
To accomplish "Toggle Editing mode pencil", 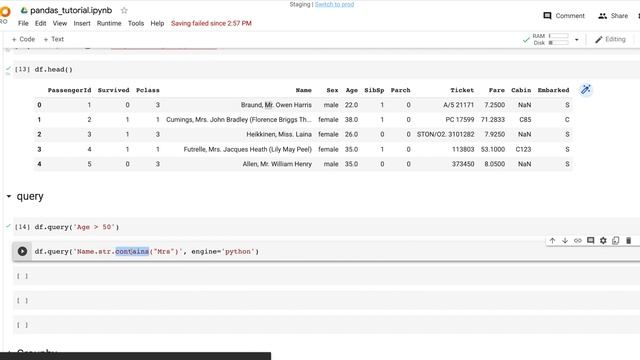I will coord(610,39).
